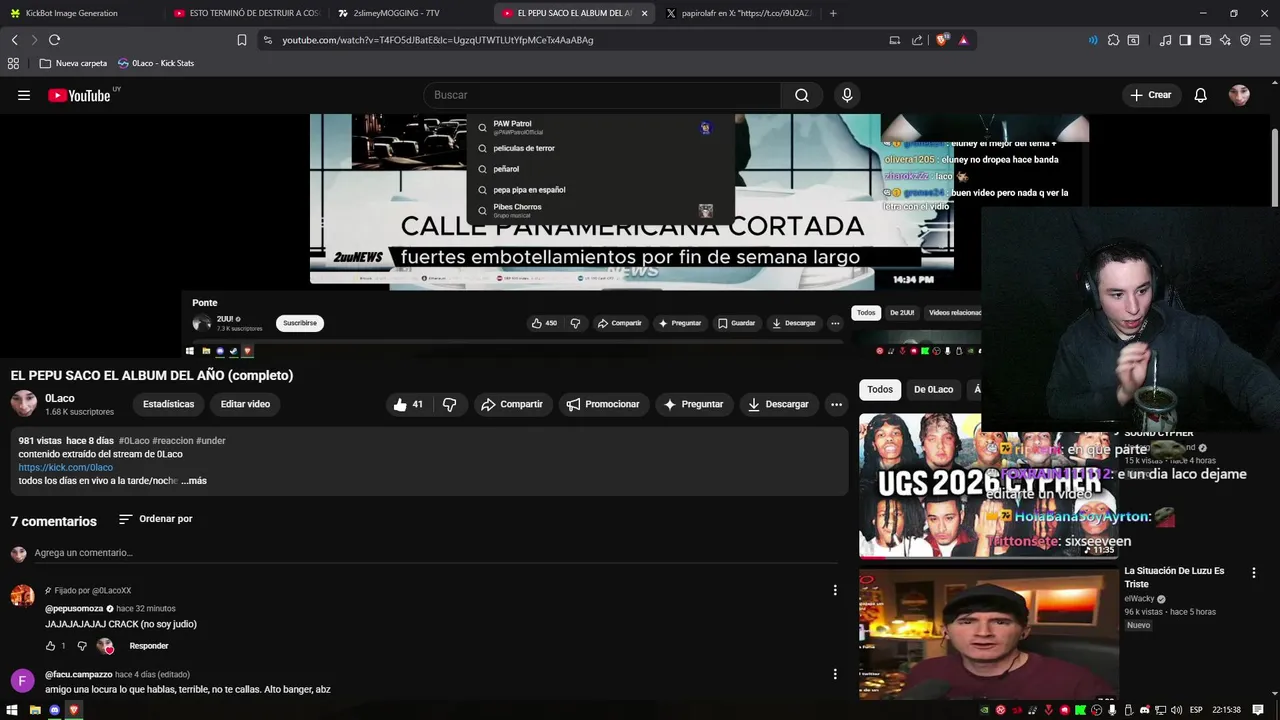Click the browser address bar URL
Viewport: 1280px width, 720px height.
point(438,40)
